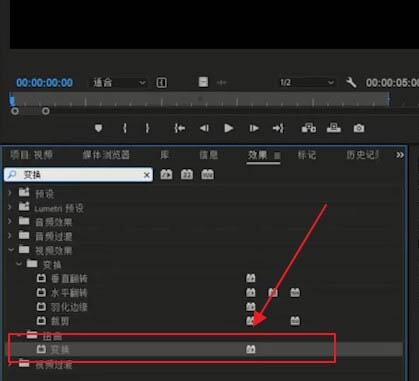The image size is (419, 381).
Task: Click the Export Frame camera icon
Action: click(x=359, y=128)
